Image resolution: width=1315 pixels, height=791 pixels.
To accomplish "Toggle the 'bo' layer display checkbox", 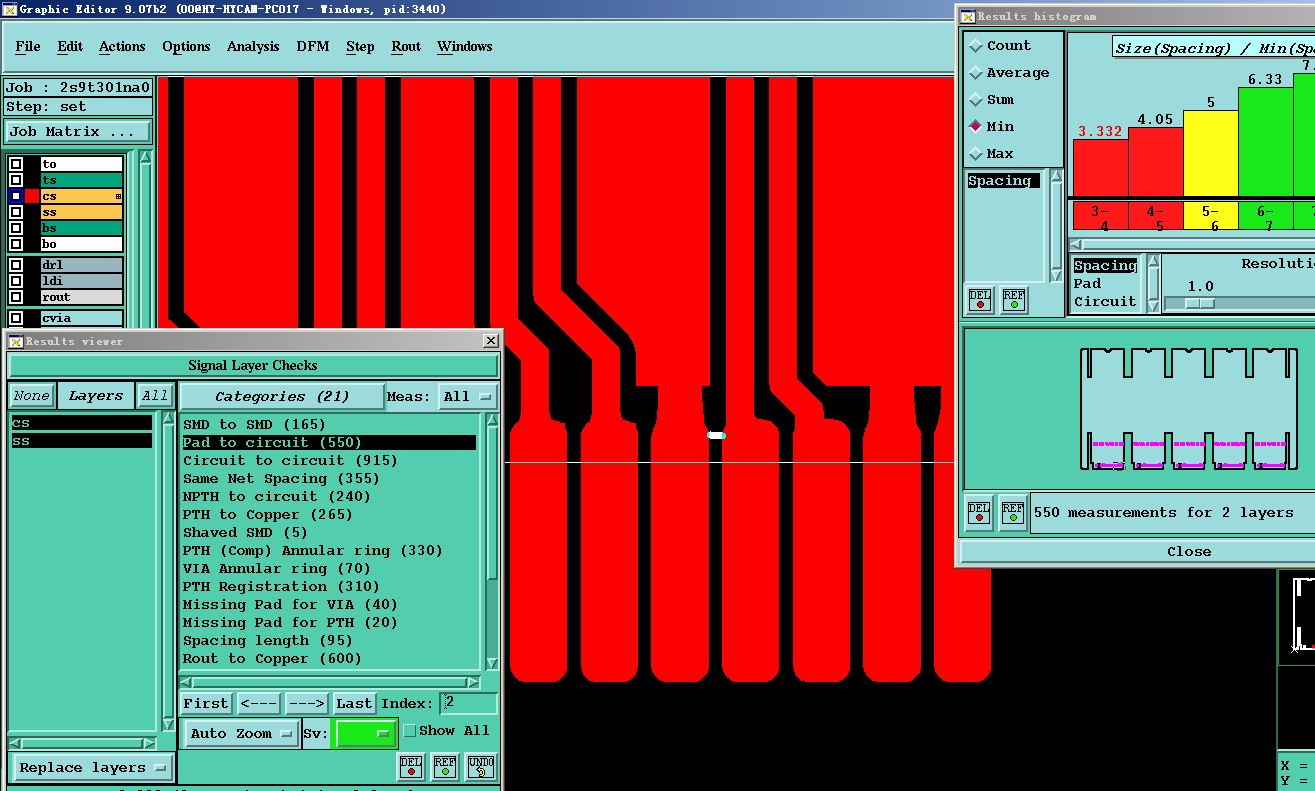I will click(16, 244).
